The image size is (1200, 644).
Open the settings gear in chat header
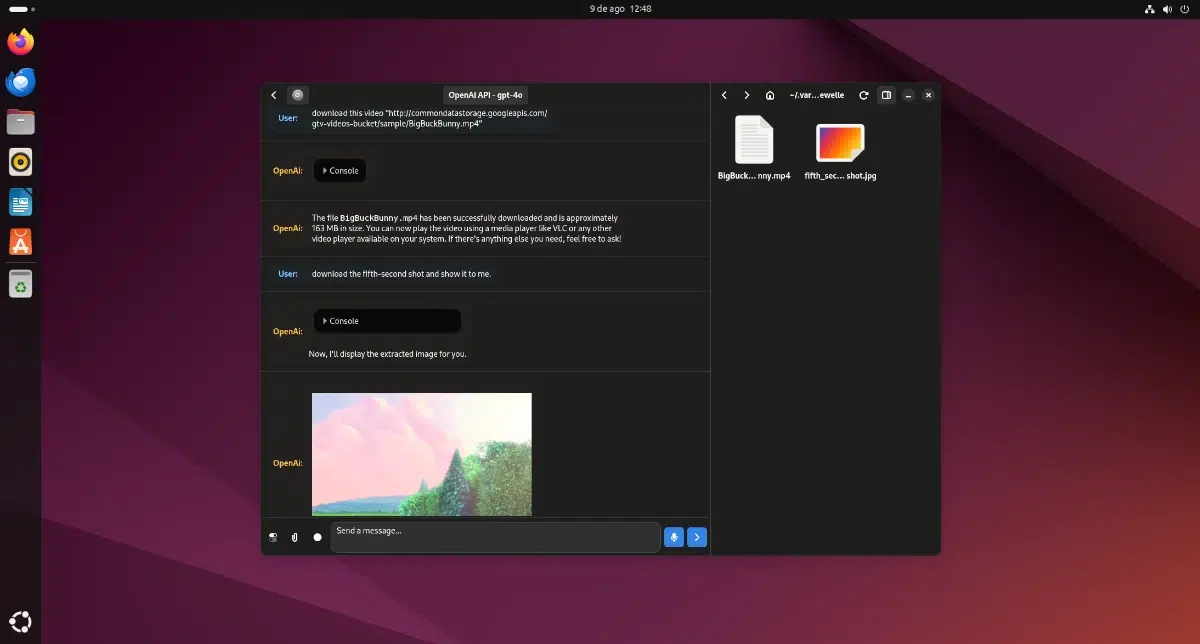point(297,95)
